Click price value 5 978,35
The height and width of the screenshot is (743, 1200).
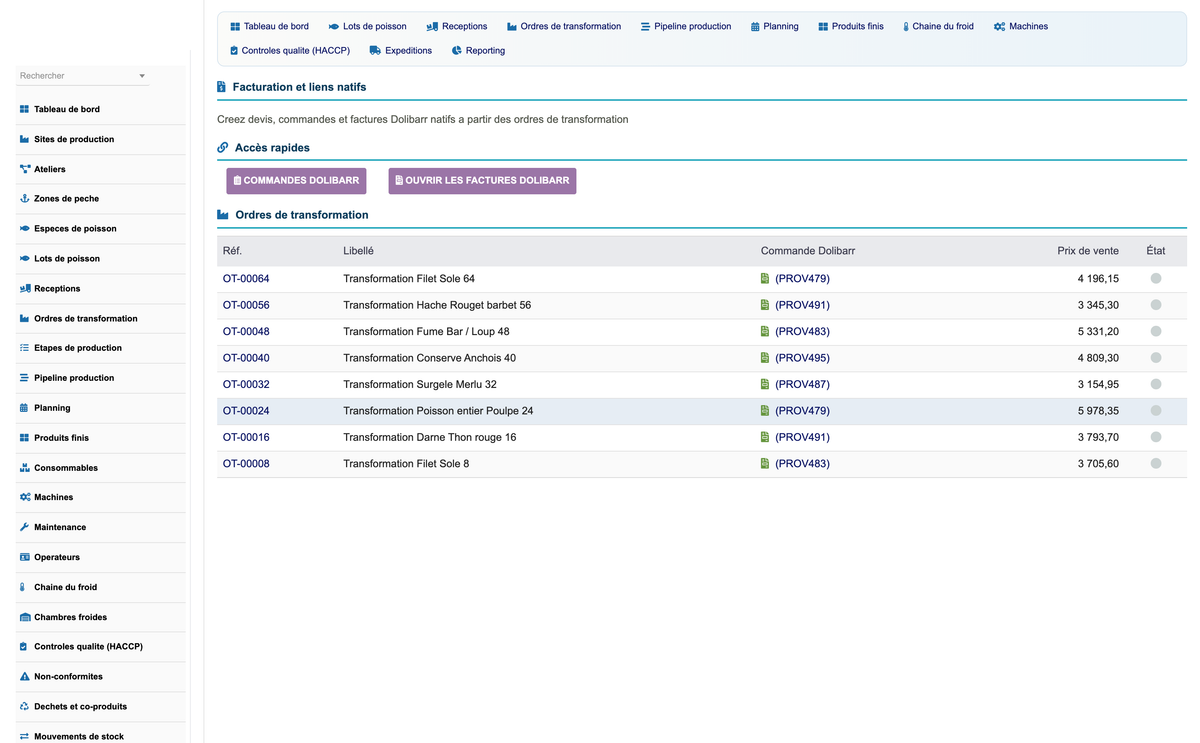pyautogui.click(x=1098, y=411)
